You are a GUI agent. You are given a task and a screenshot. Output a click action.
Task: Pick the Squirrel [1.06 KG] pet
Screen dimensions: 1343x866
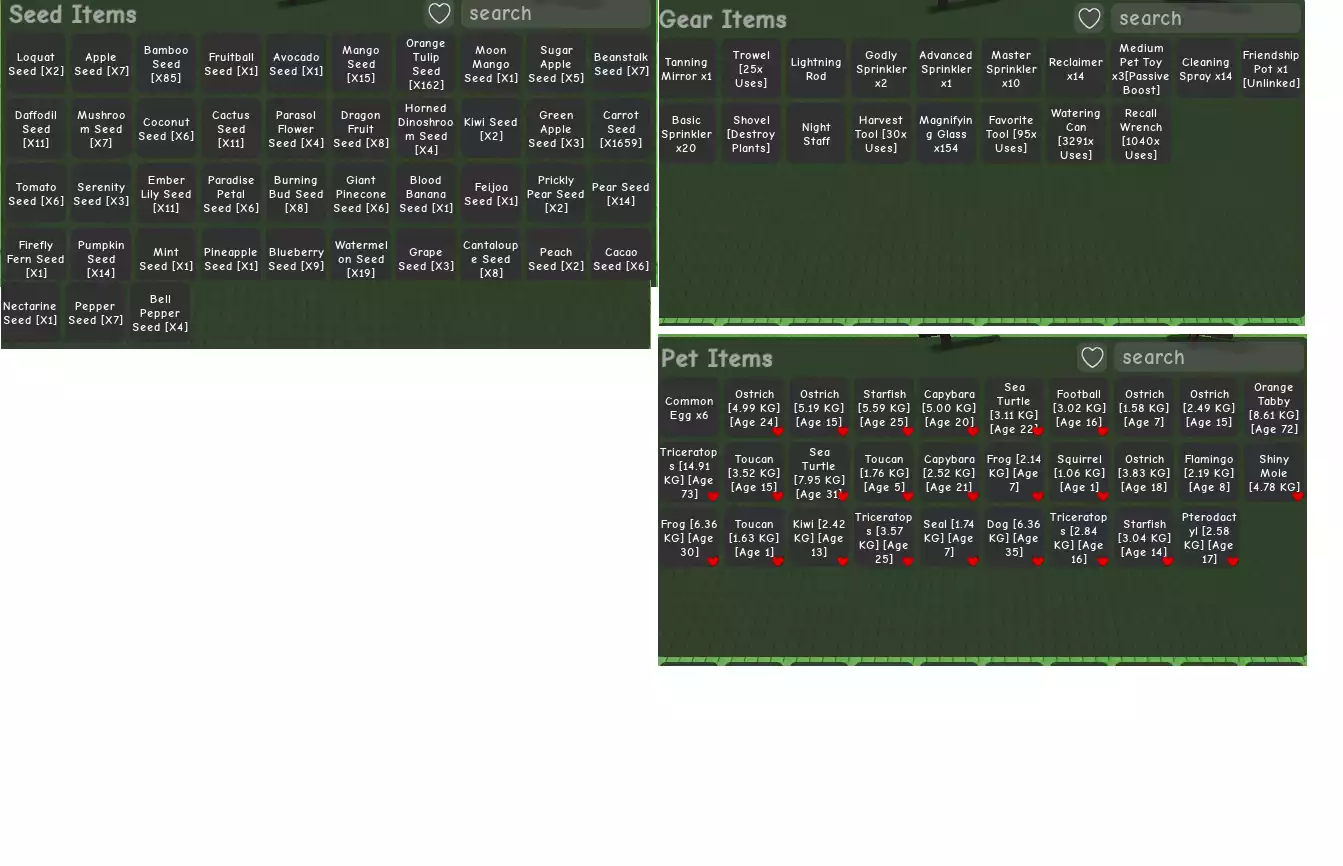point(1078,473)
